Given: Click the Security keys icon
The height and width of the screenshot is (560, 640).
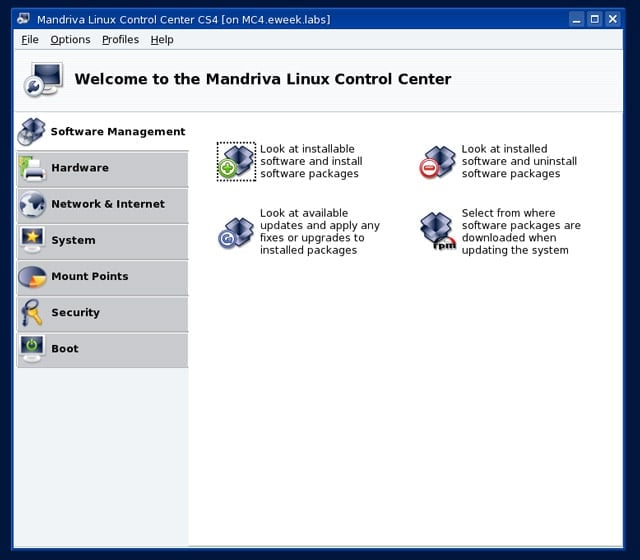Looking at the screenshot, I should point(32,313).
